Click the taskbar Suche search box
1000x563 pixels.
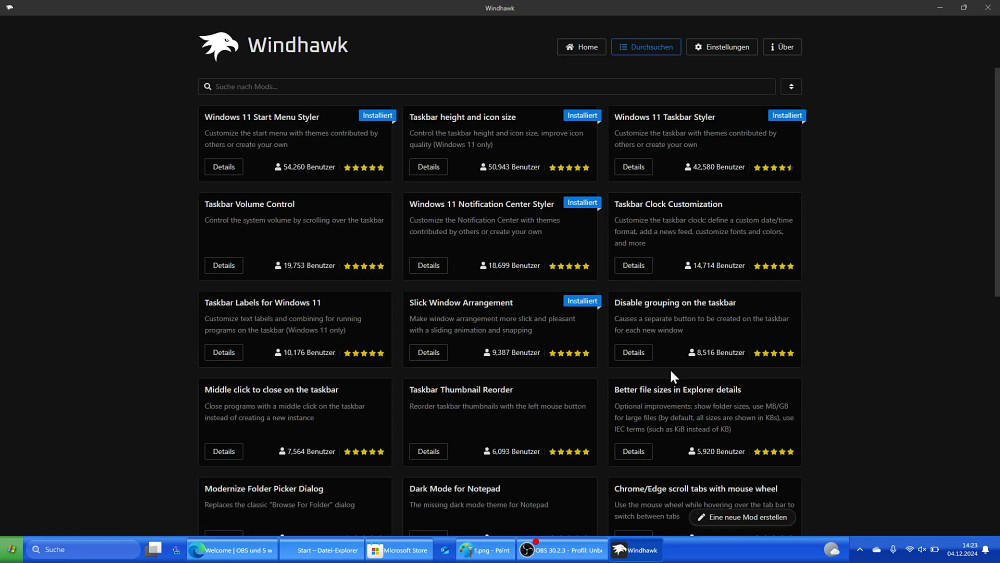pyautogui.click(x=83, y=550)
